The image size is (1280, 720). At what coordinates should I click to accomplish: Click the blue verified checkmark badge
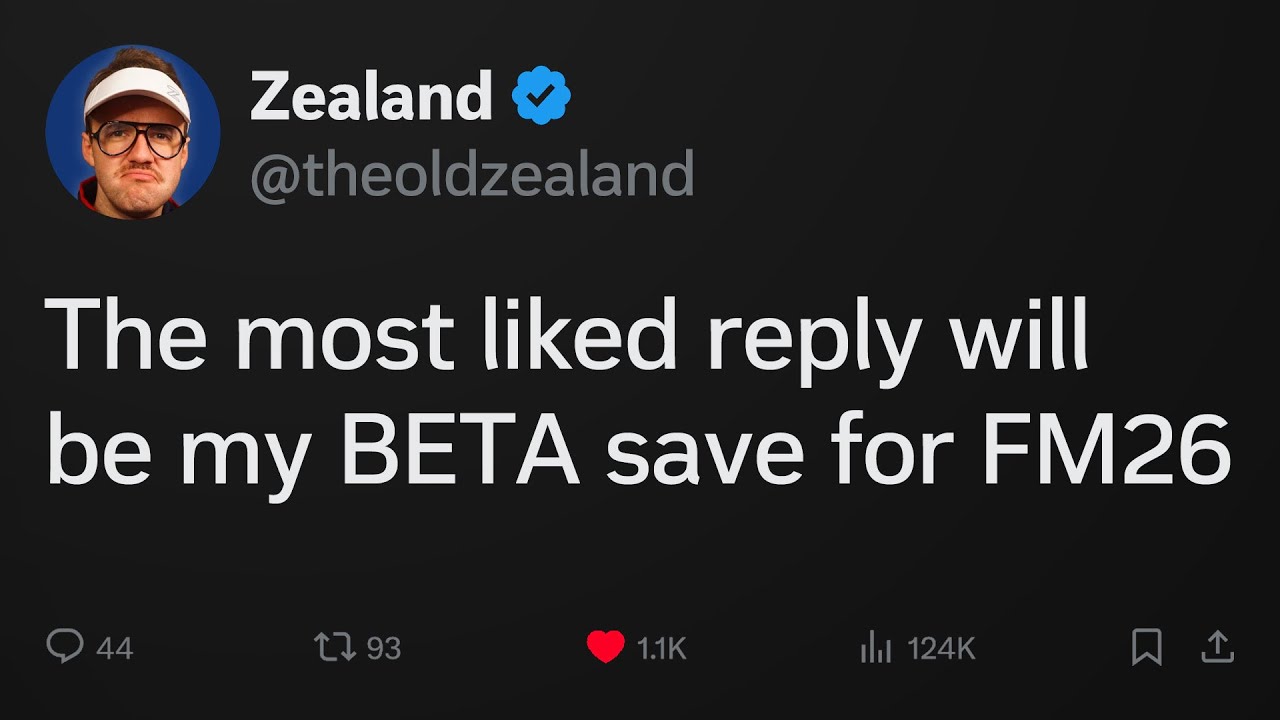pos(541,95)
